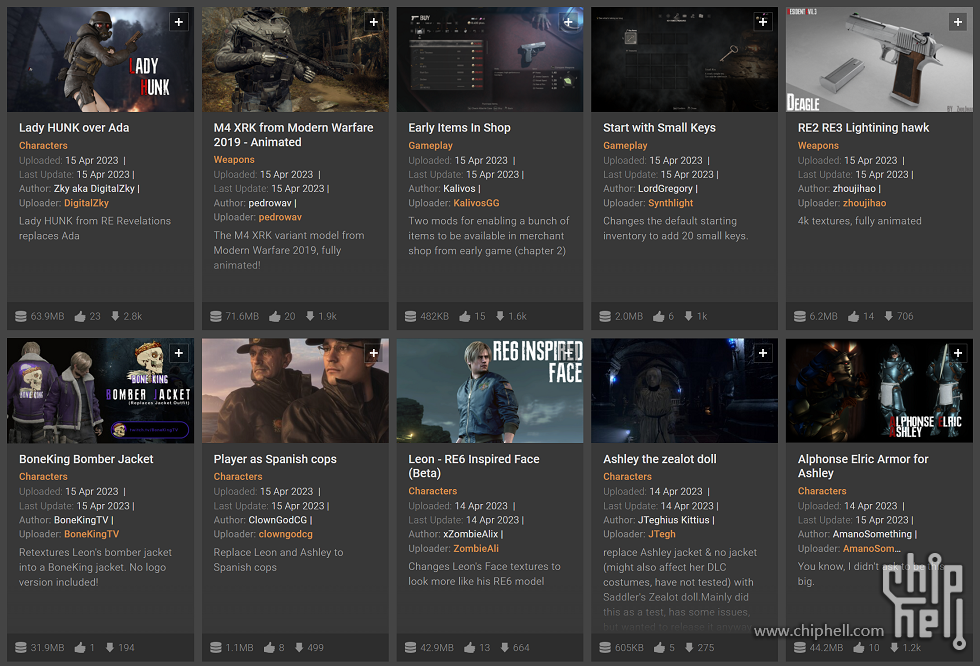Click the thumbs-up icon on Leon RE6 Inspired Face card
Viewport: 980px width, 666px height.
pos(470,648)
